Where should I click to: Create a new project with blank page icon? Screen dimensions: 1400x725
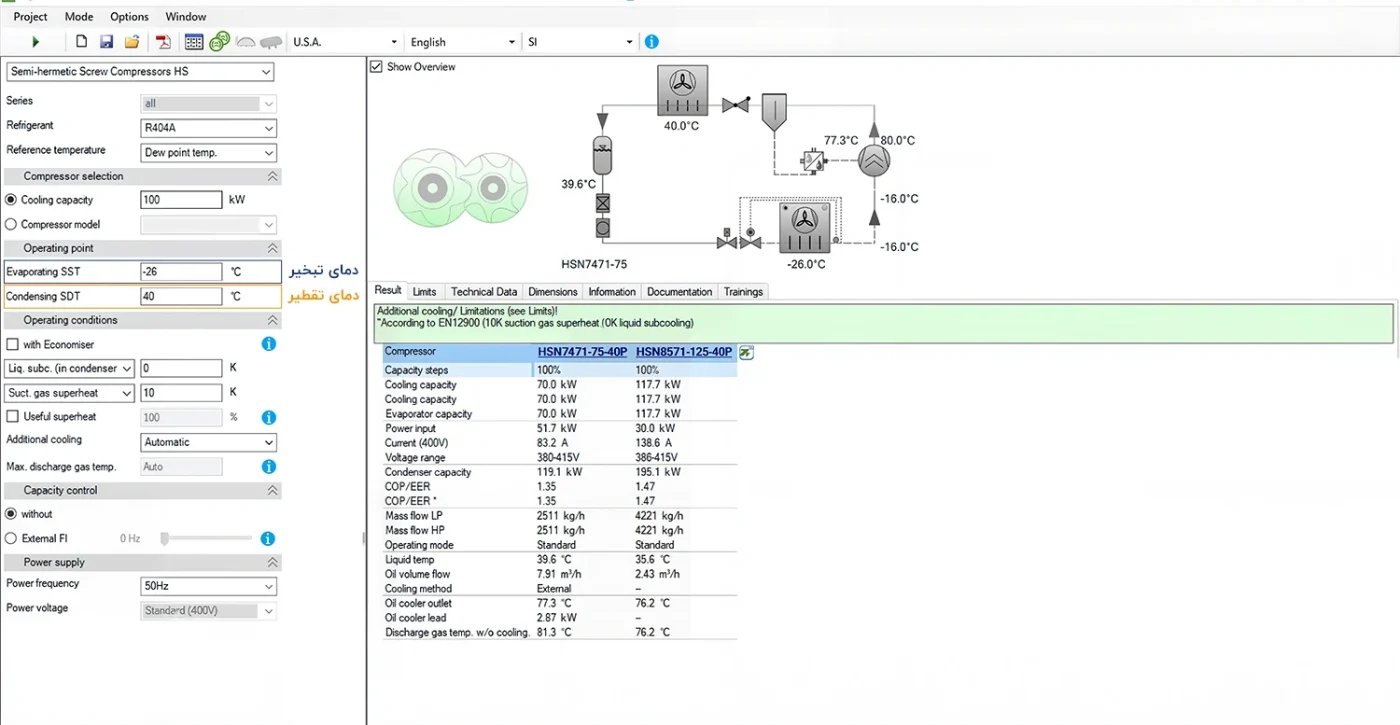(82, 42)
